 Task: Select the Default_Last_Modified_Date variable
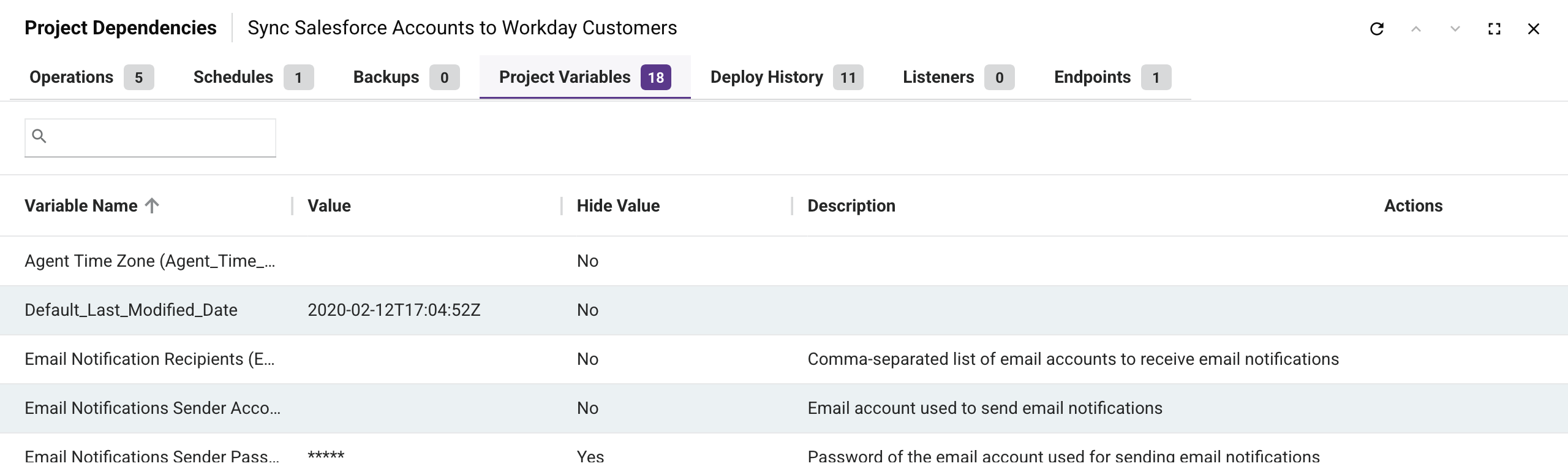coord(131,310)
